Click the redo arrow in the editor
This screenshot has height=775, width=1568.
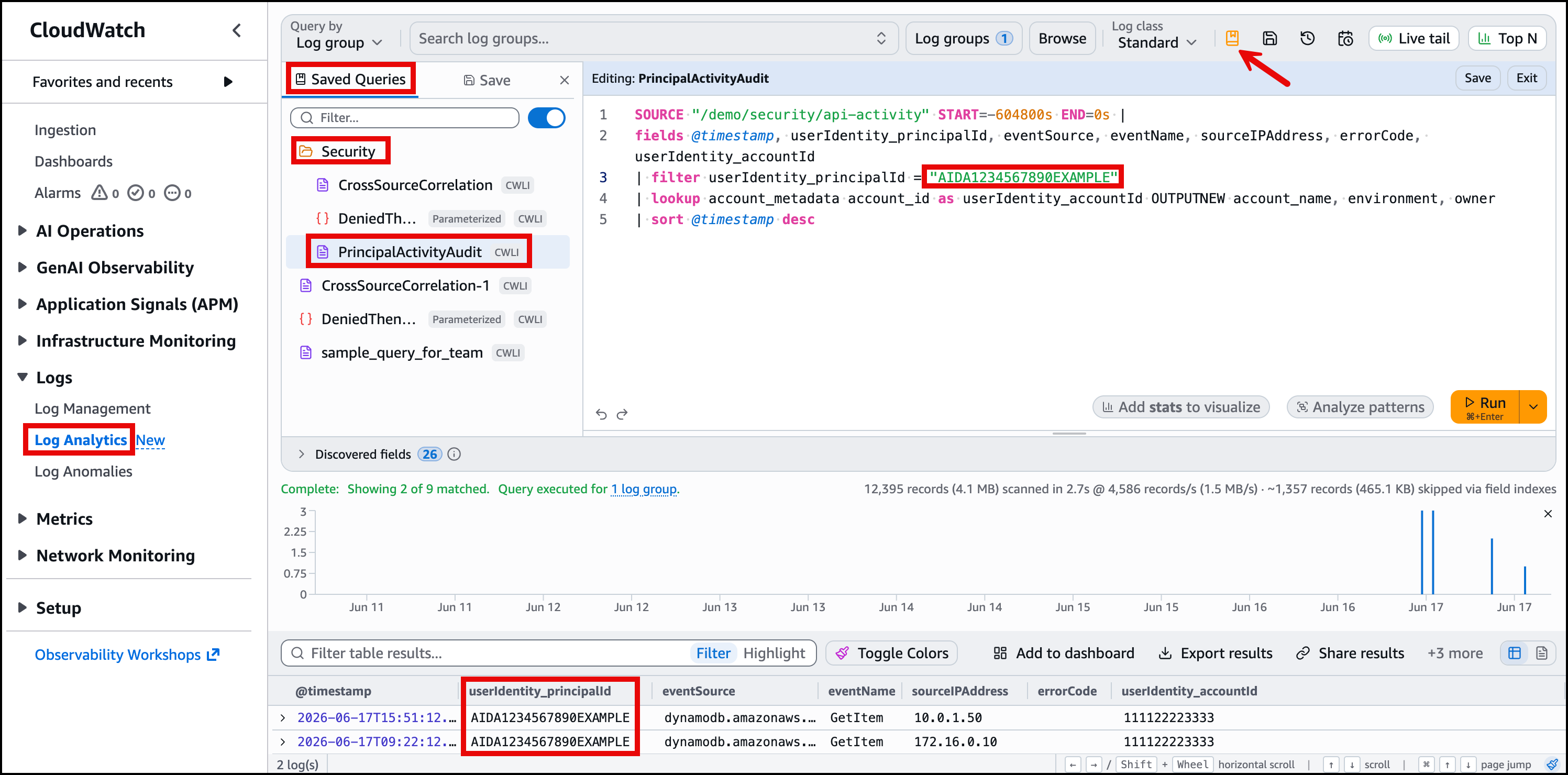click(x=622, y=414)
